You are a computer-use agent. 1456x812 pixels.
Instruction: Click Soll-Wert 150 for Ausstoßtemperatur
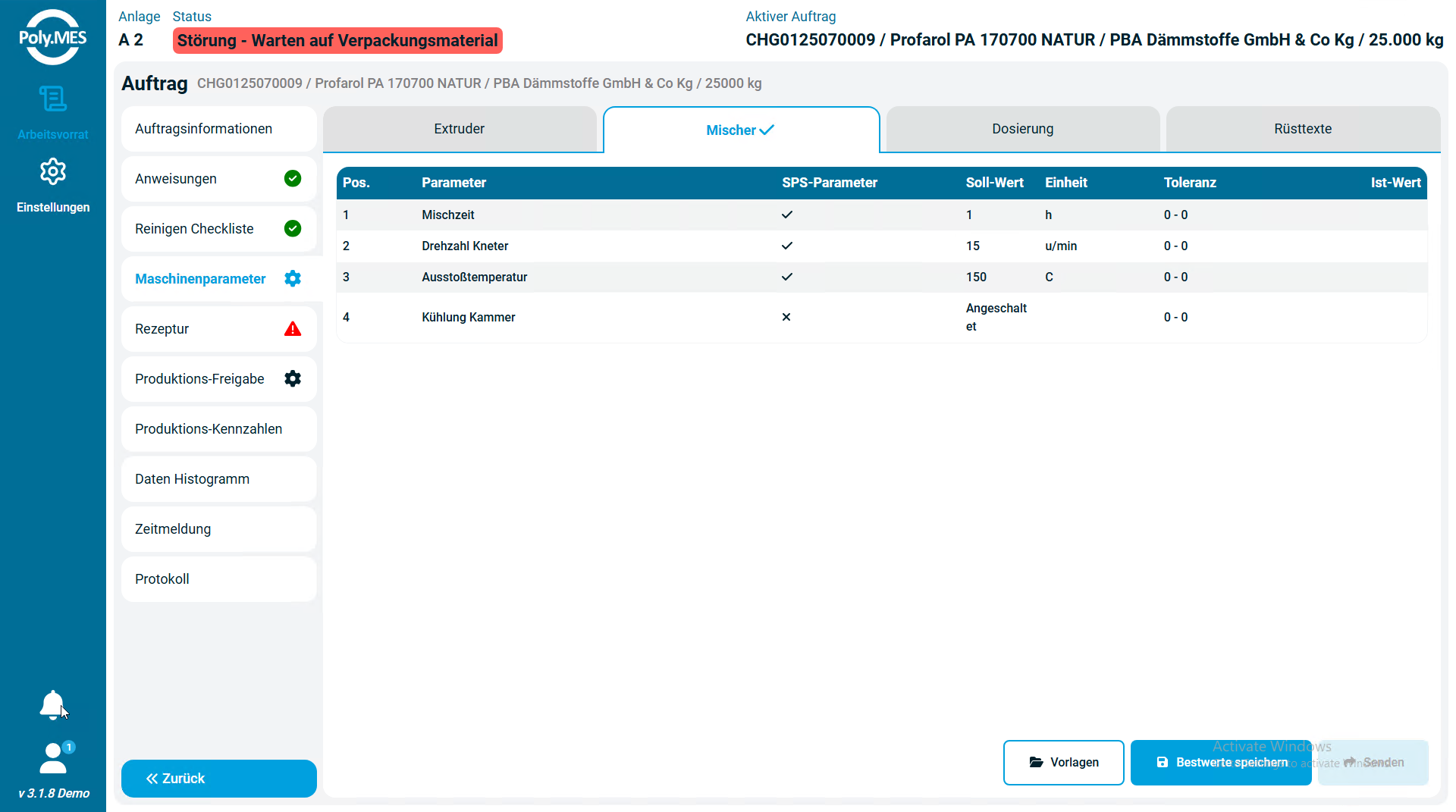[976, 277]
